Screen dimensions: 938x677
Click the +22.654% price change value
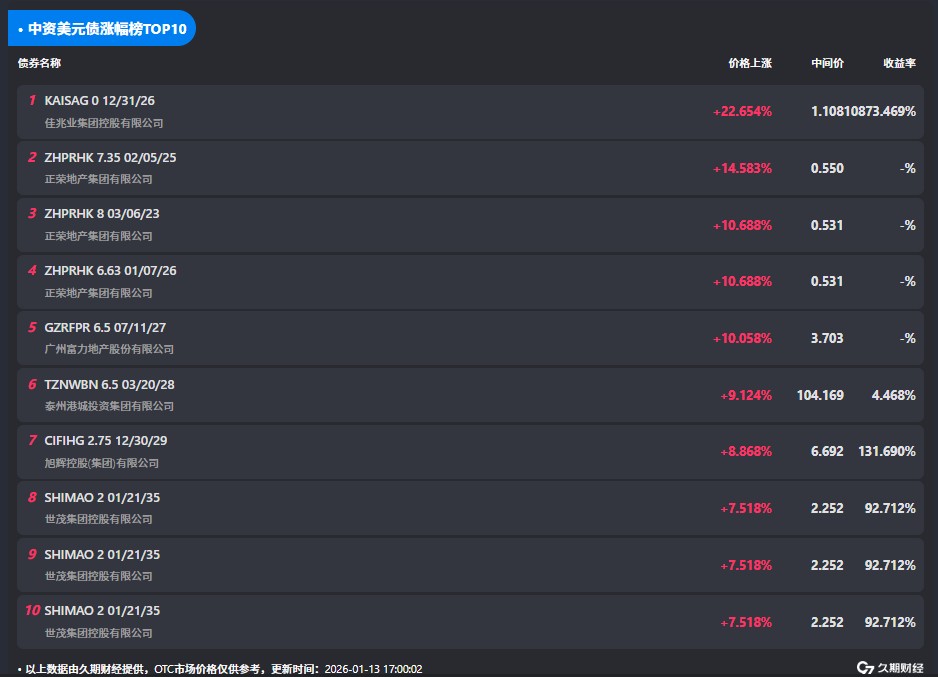pyautogui.click(x=742, y=112)
